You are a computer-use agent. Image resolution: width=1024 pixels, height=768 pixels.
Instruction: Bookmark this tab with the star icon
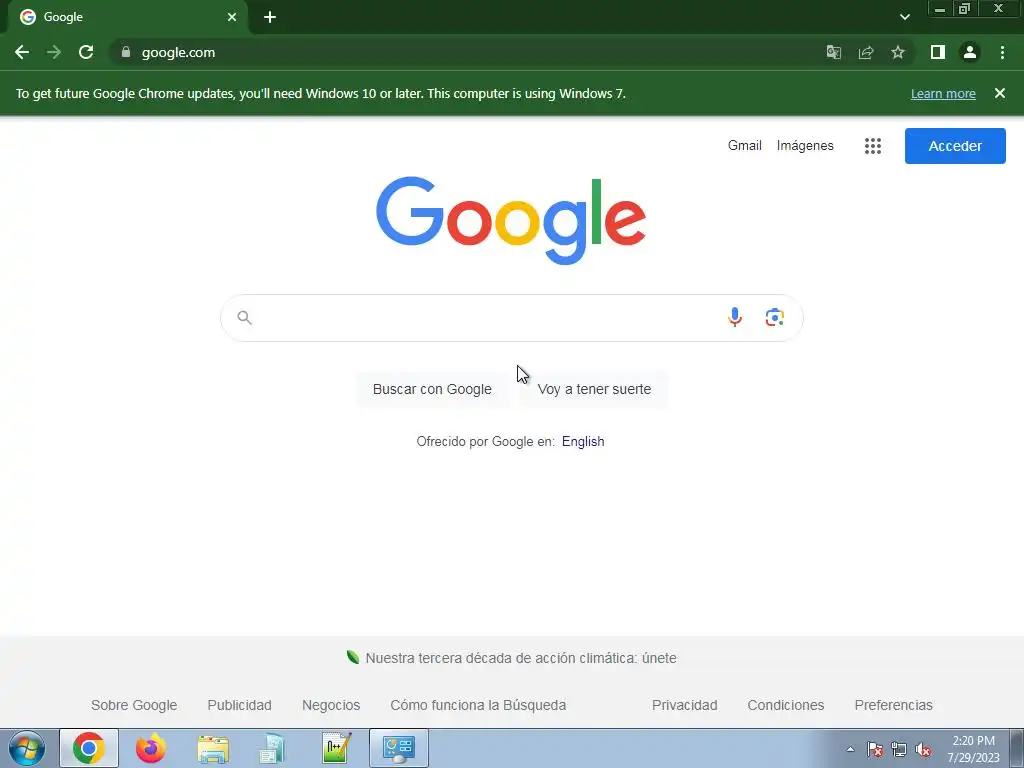(x=898, y=52)
